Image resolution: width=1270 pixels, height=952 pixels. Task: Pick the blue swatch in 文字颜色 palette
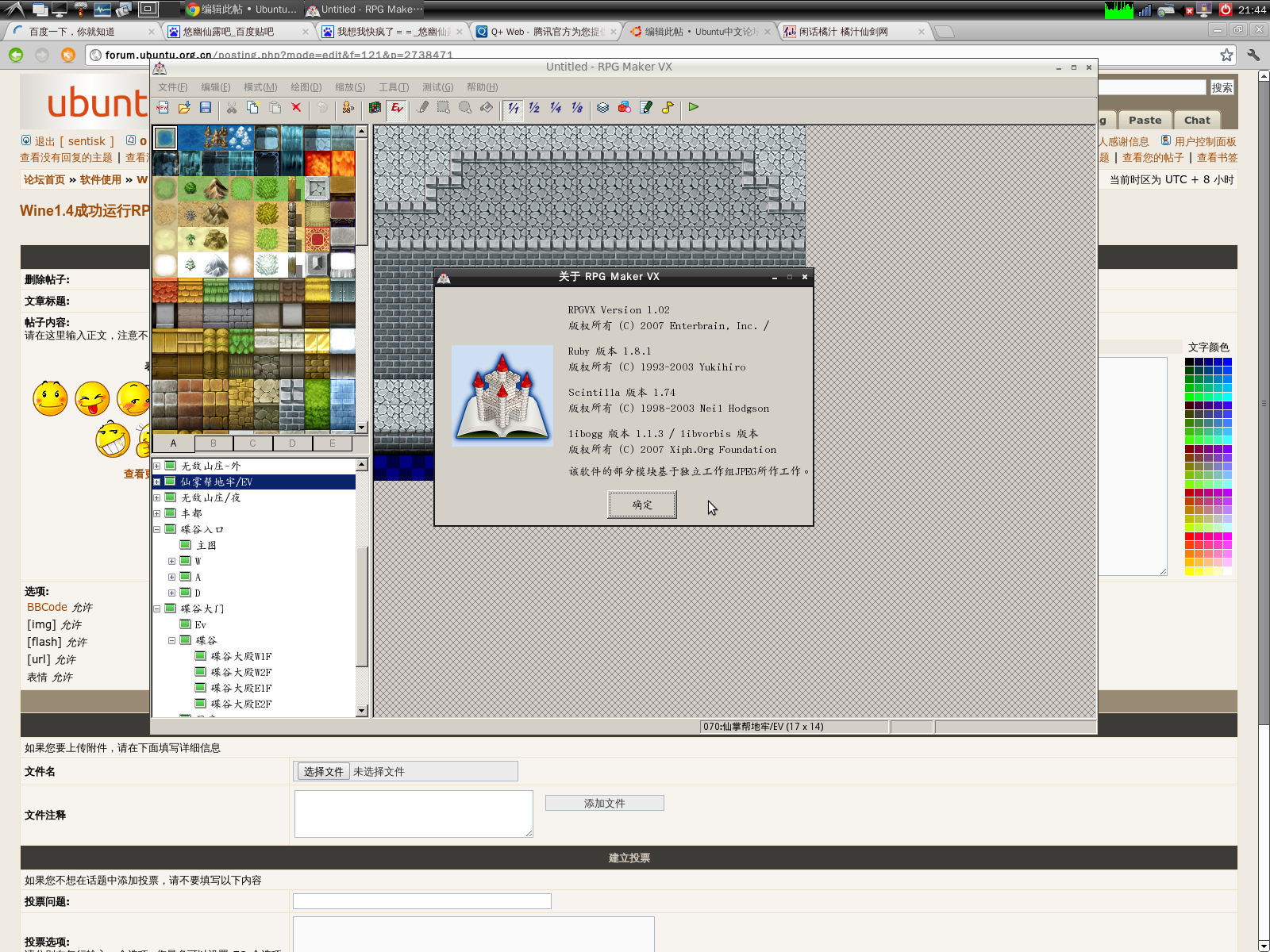[1227, 362]
